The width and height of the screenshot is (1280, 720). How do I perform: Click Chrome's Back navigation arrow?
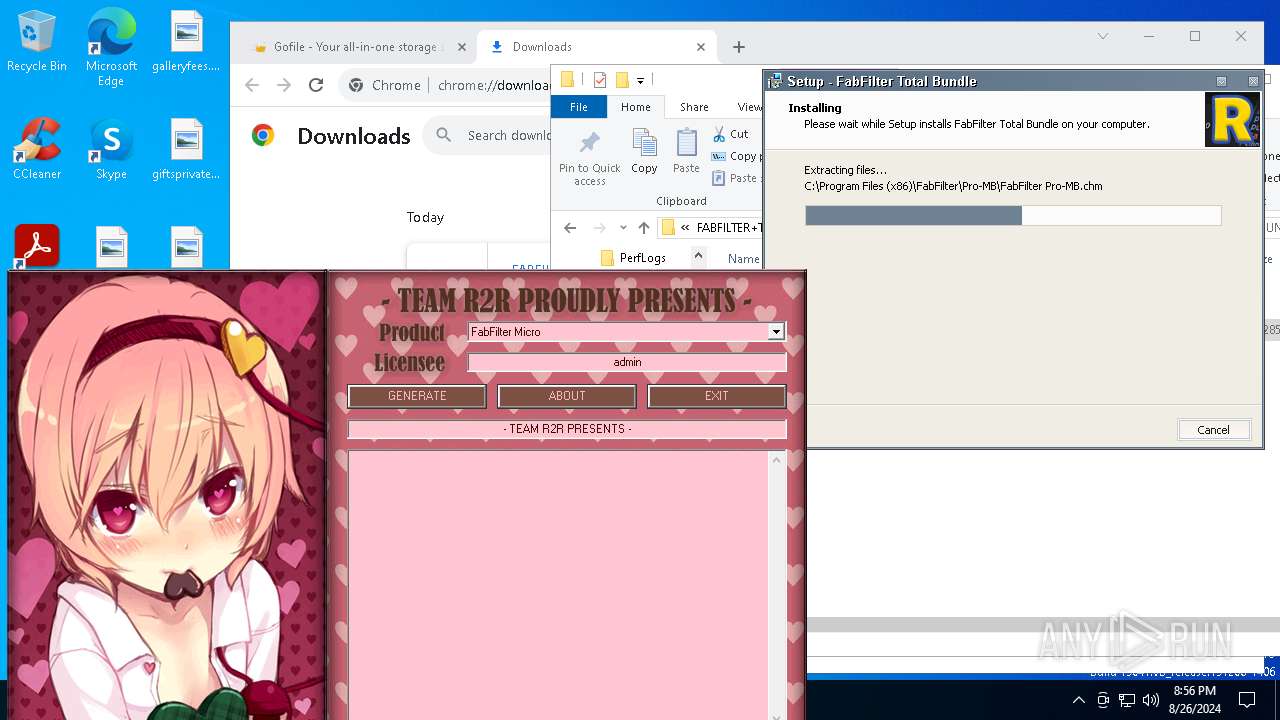pyautogui.click(x=252, y=85)
